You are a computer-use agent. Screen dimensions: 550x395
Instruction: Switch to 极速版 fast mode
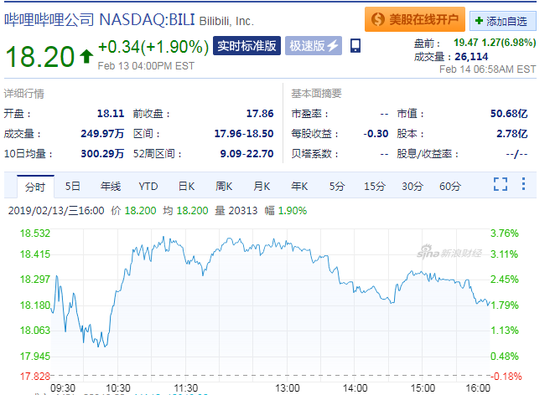coord(313,46)
